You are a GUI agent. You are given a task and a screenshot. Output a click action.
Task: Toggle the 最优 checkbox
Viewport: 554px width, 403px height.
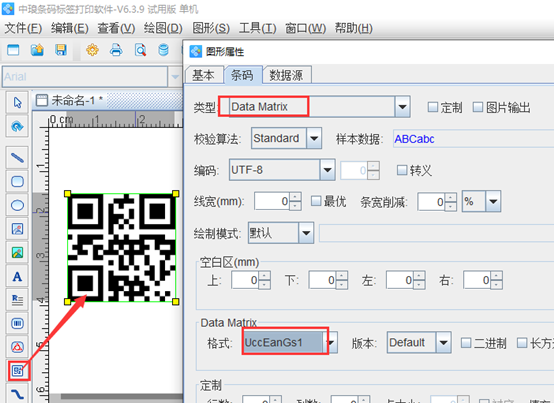point(316,201)
